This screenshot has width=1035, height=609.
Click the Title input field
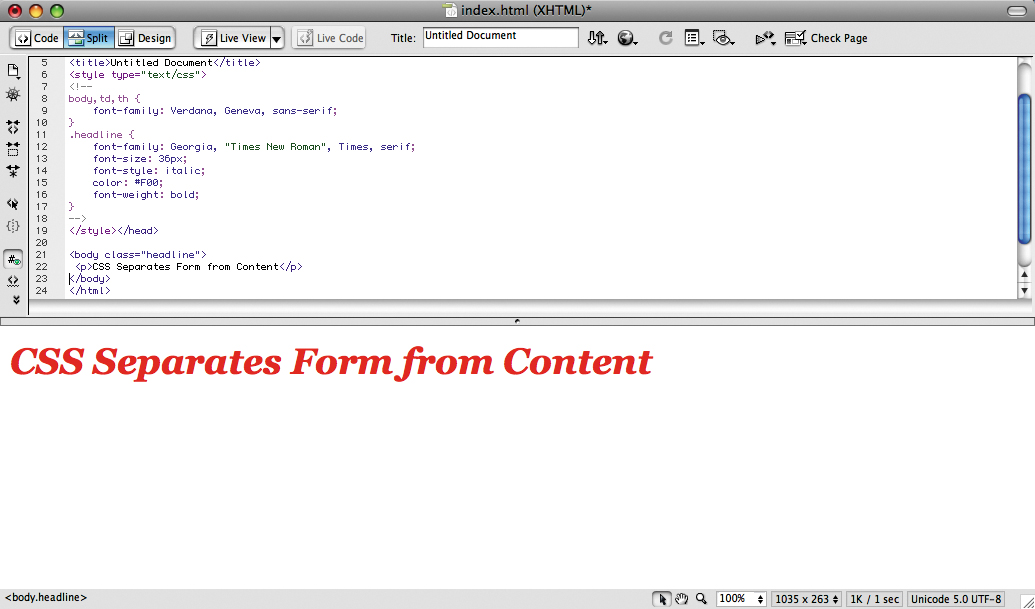coord(499,36)
